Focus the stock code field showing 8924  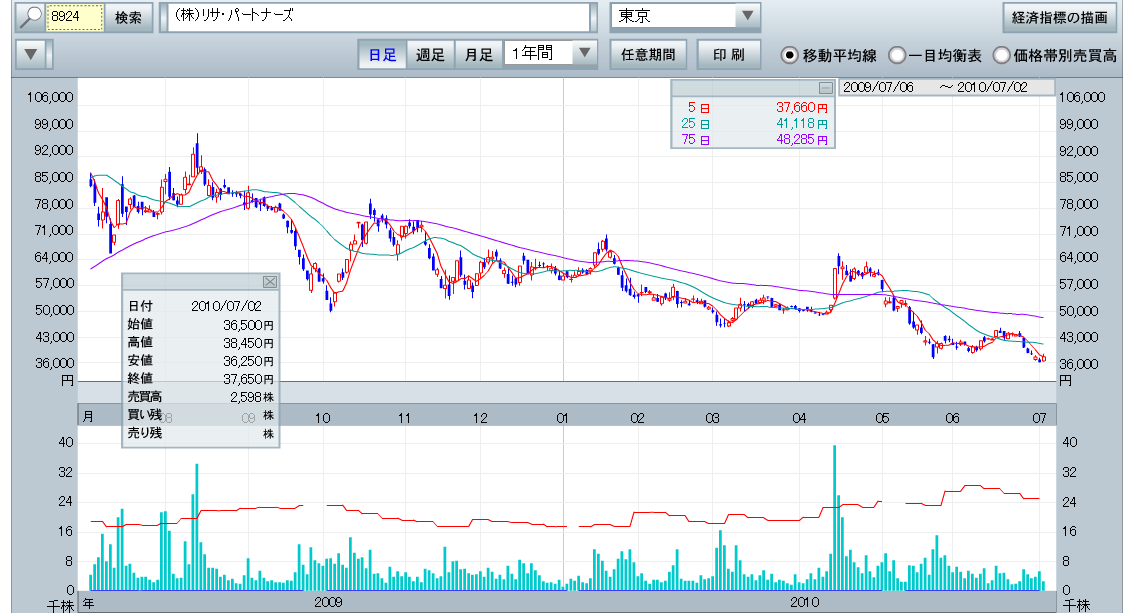[x=76, y=18]
